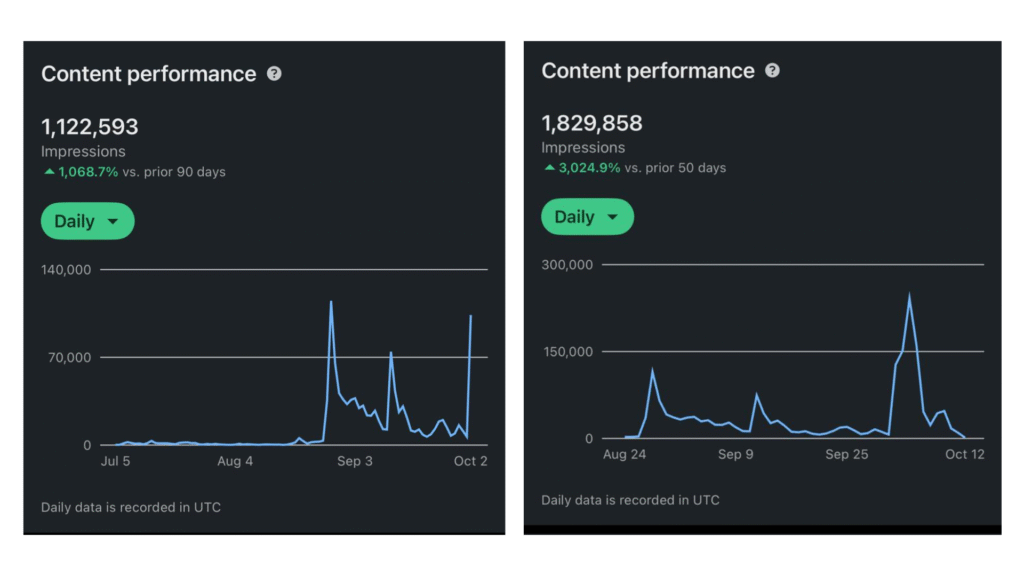Click the 140,000 y-axis gridline label
This screenshot has width=1024, height=576.
coord(66,269)
